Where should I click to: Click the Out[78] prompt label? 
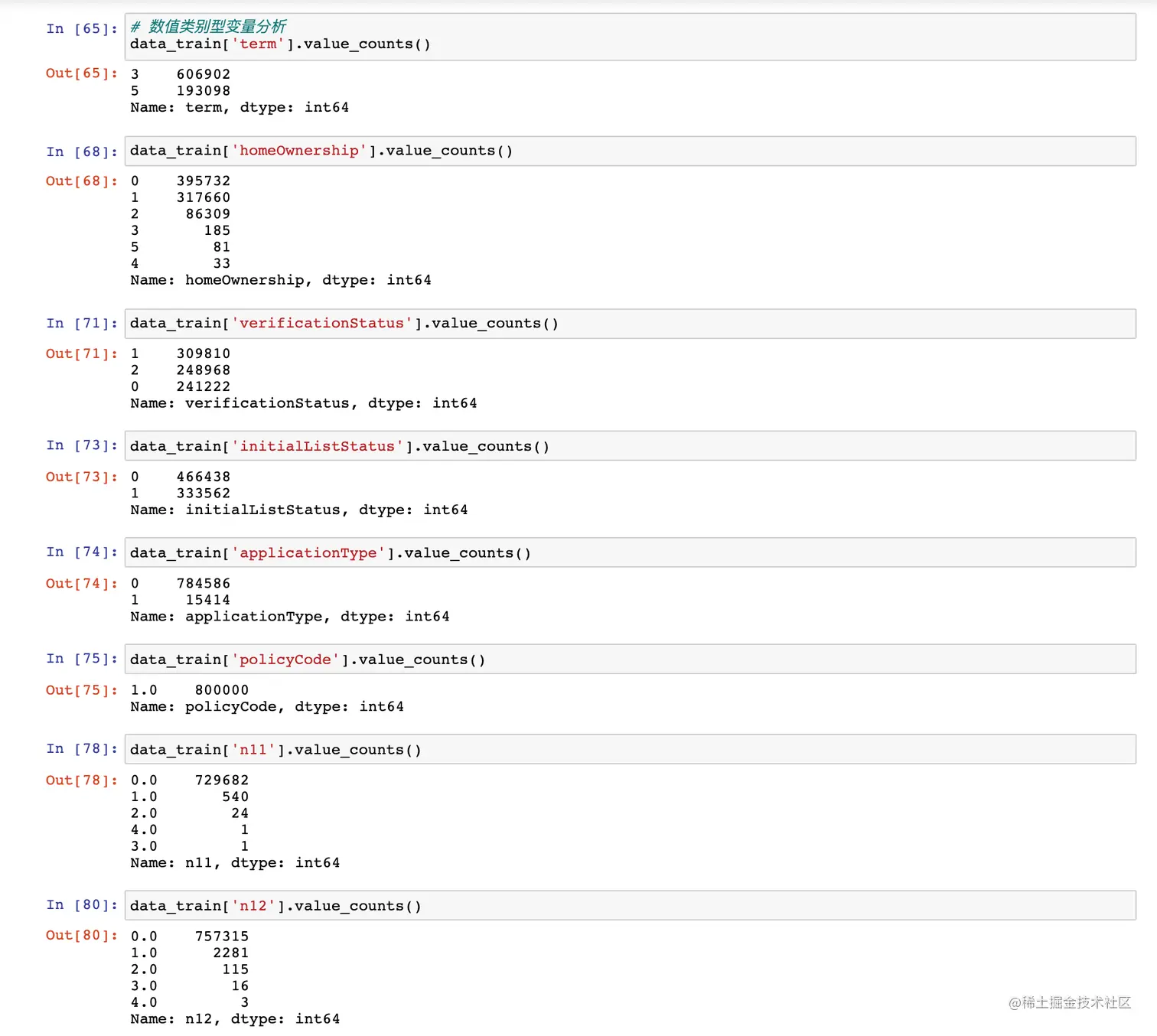coord(82,780)
